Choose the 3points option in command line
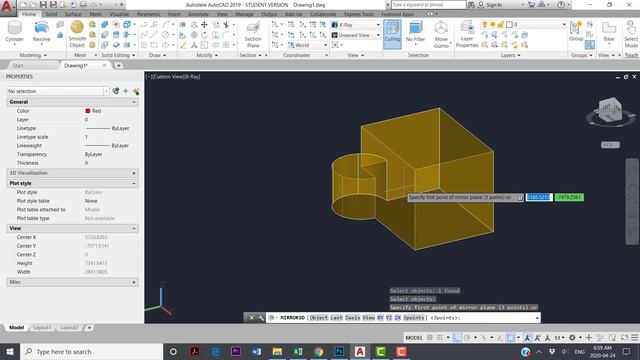The width and height of the screenshot is (640, 360). coord(414,318)
